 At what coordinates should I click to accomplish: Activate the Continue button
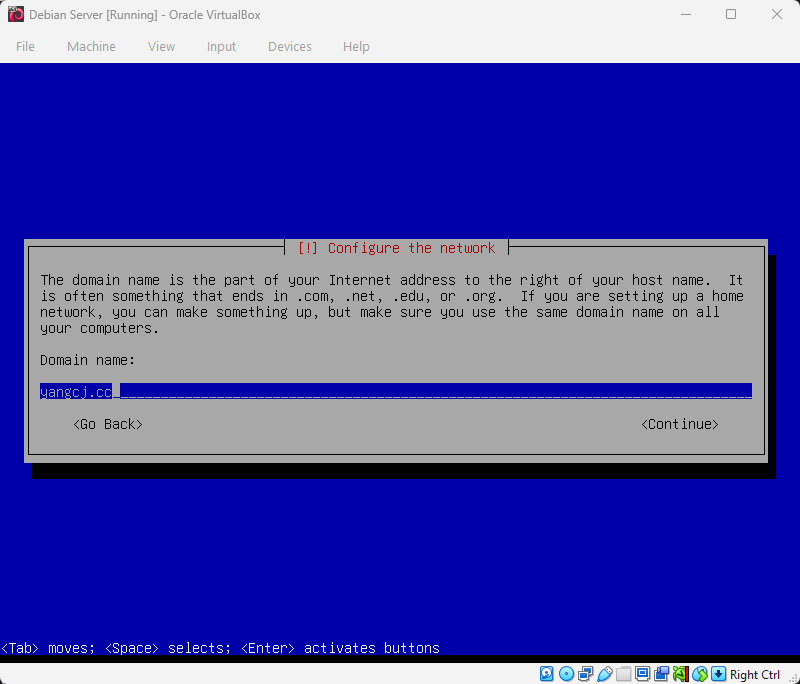pyautogui.click(x=680, y=424)
